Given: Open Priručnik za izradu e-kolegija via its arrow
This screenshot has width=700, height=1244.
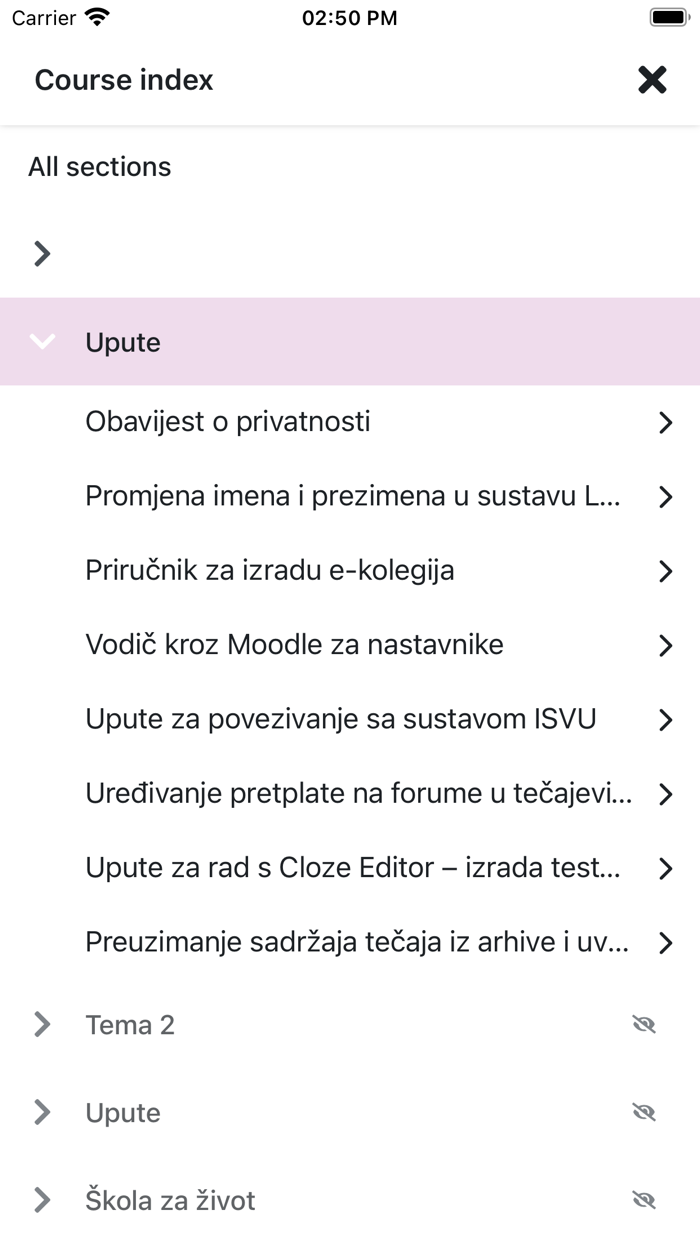Looking at the screenshot, I should [x=666, y=571].
